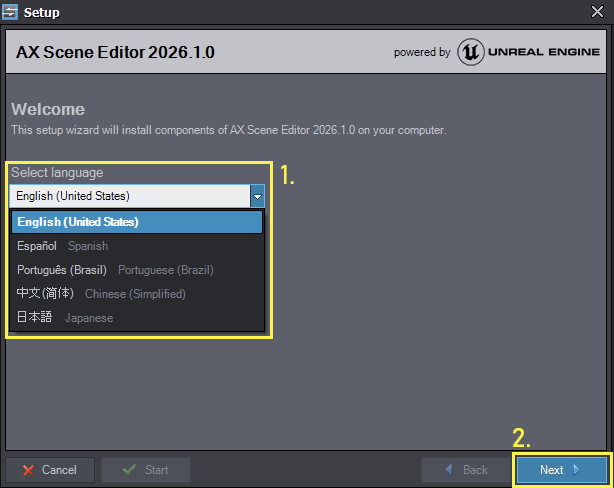
Task: Click the Setup icon in title bar
Action: coord(12,13)
